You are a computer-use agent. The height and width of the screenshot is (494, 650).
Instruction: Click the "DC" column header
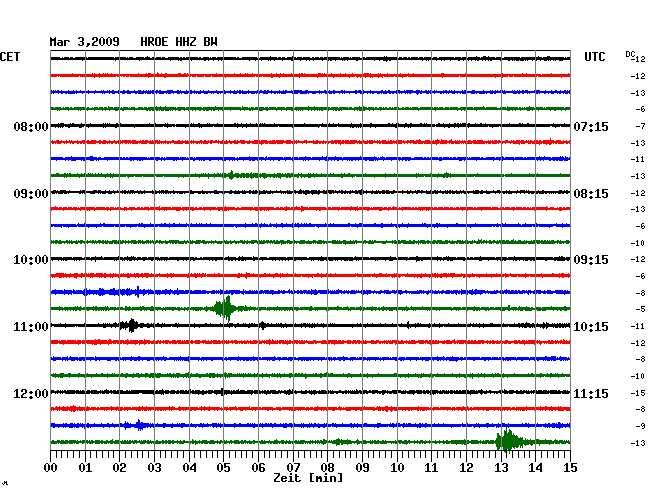click(x=630, y=54)
